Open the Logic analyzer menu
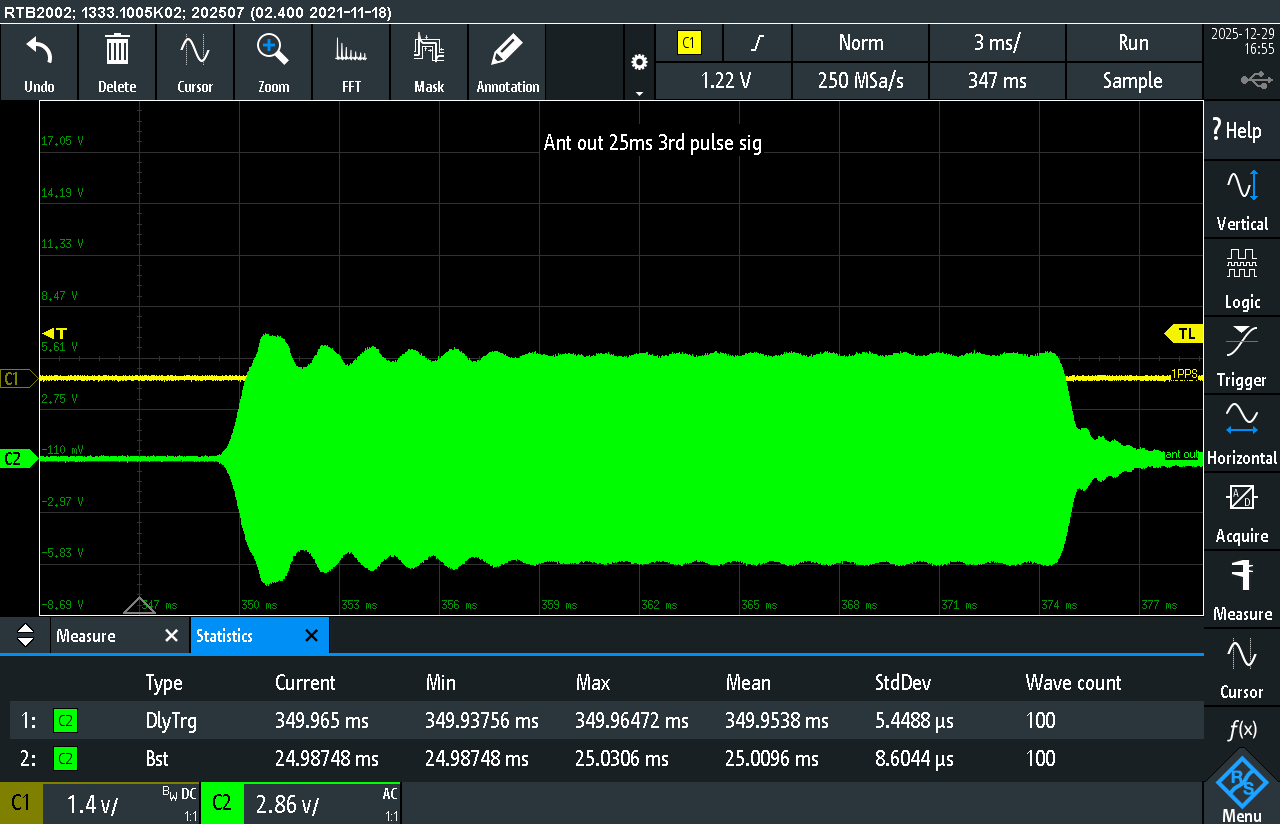The width and height of the screenshot is (1280, 824). (x=1241, y=278)
